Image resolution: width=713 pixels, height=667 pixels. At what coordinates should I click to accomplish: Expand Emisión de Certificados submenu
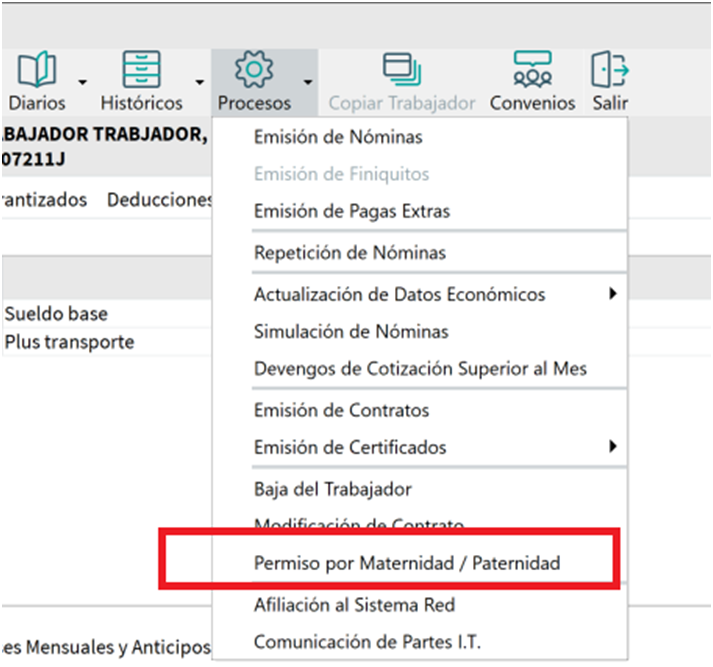pos(350,447)
